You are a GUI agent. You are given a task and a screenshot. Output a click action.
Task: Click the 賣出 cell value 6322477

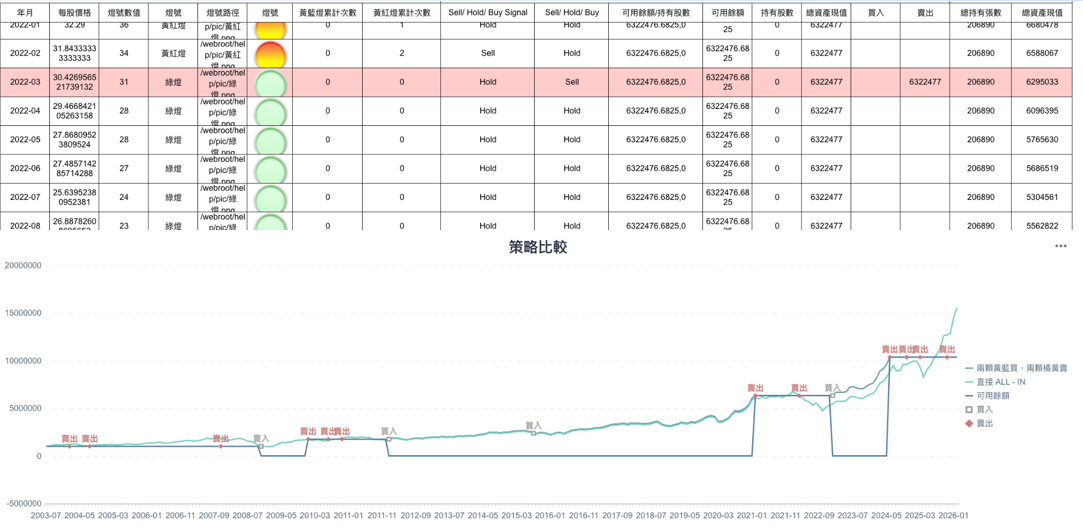click(924, 83)
